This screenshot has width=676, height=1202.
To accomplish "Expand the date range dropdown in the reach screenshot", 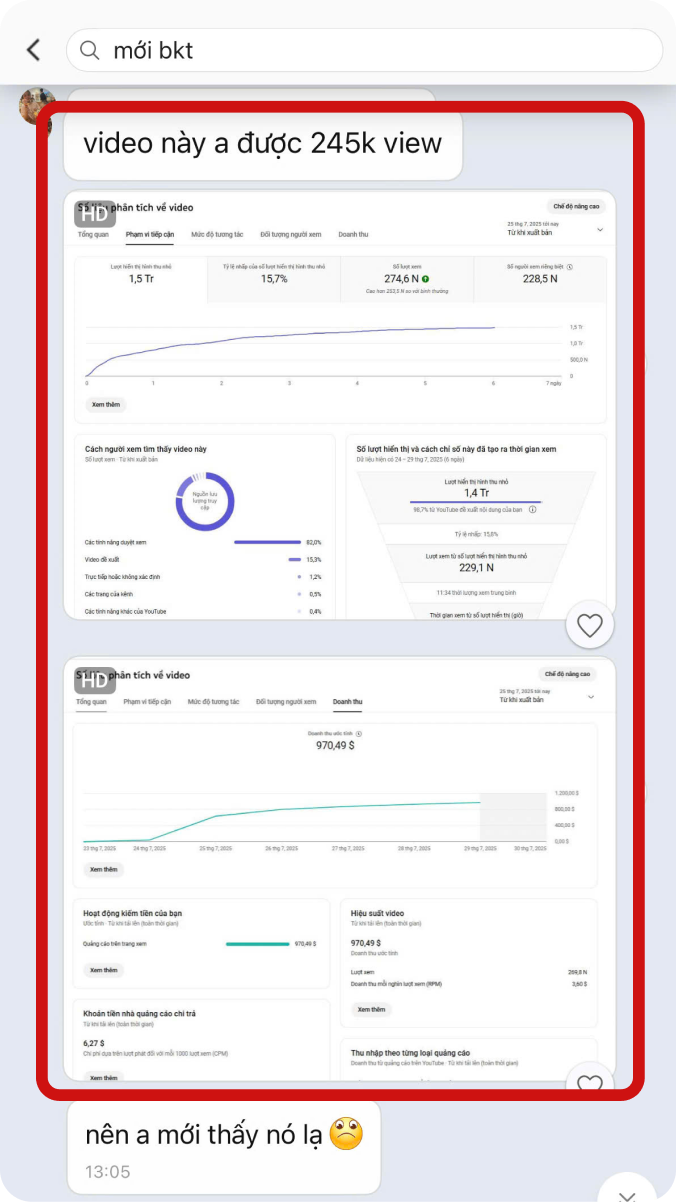I will tap(600, 229).
